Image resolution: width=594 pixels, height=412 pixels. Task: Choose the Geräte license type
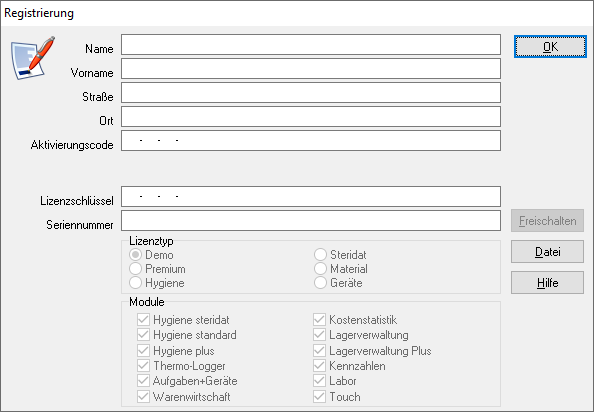pos(320,282)
